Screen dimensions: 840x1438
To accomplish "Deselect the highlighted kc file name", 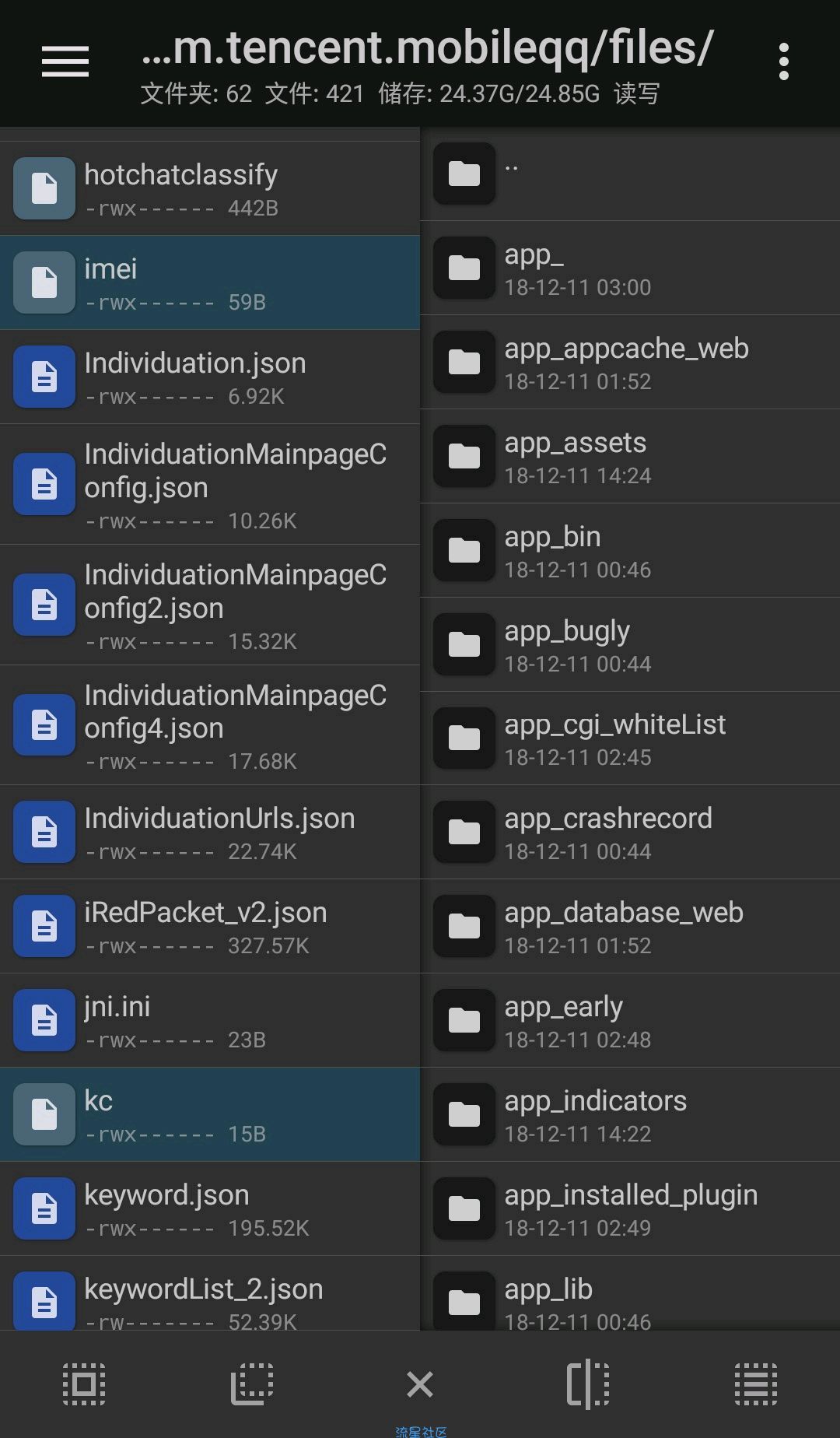I will coord(98,1100).
